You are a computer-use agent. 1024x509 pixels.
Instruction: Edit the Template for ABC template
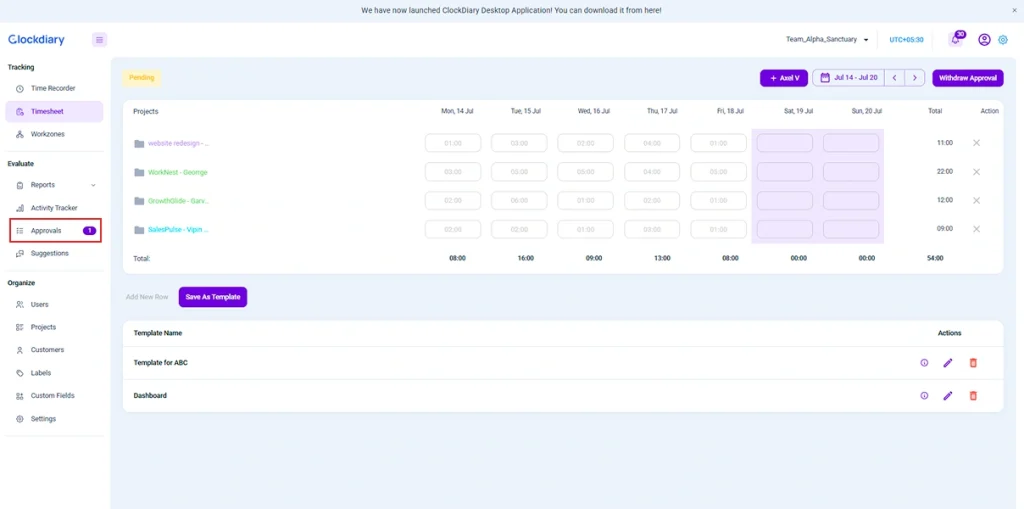(948, 363)
